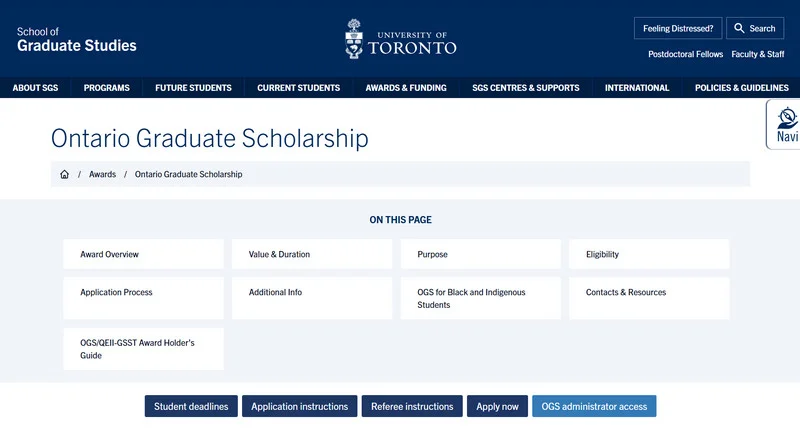Open site search with magnifier button
Screen dimensions: 800x442
[755, 29]
